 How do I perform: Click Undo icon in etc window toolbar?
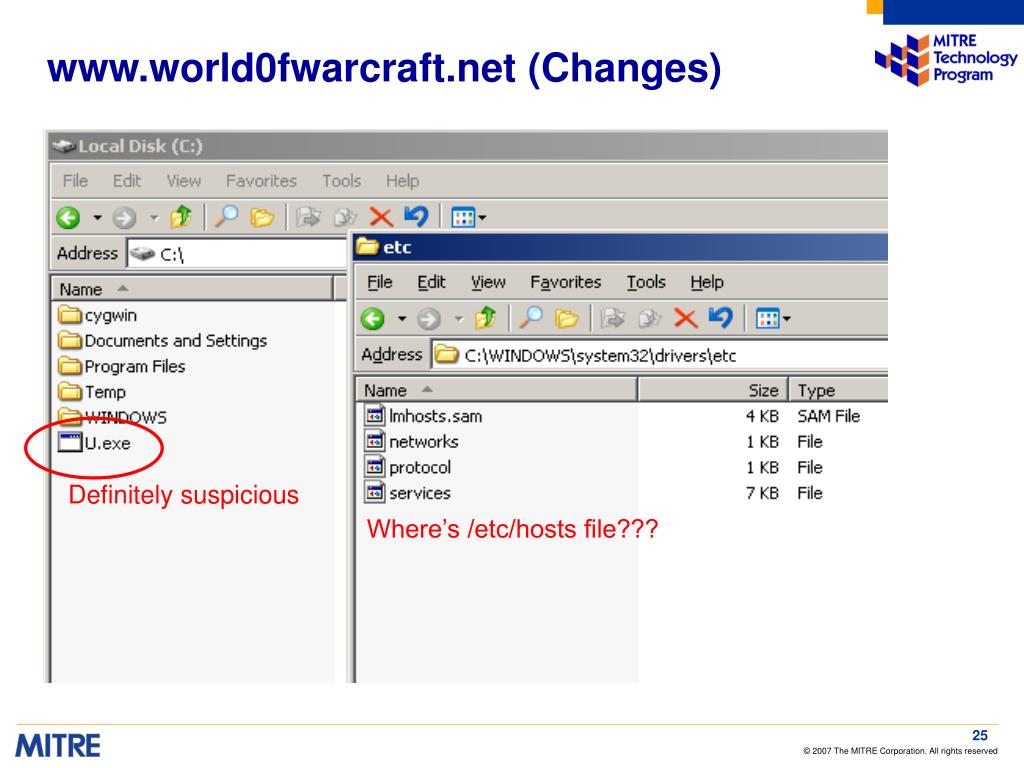[x=721, y=317]
